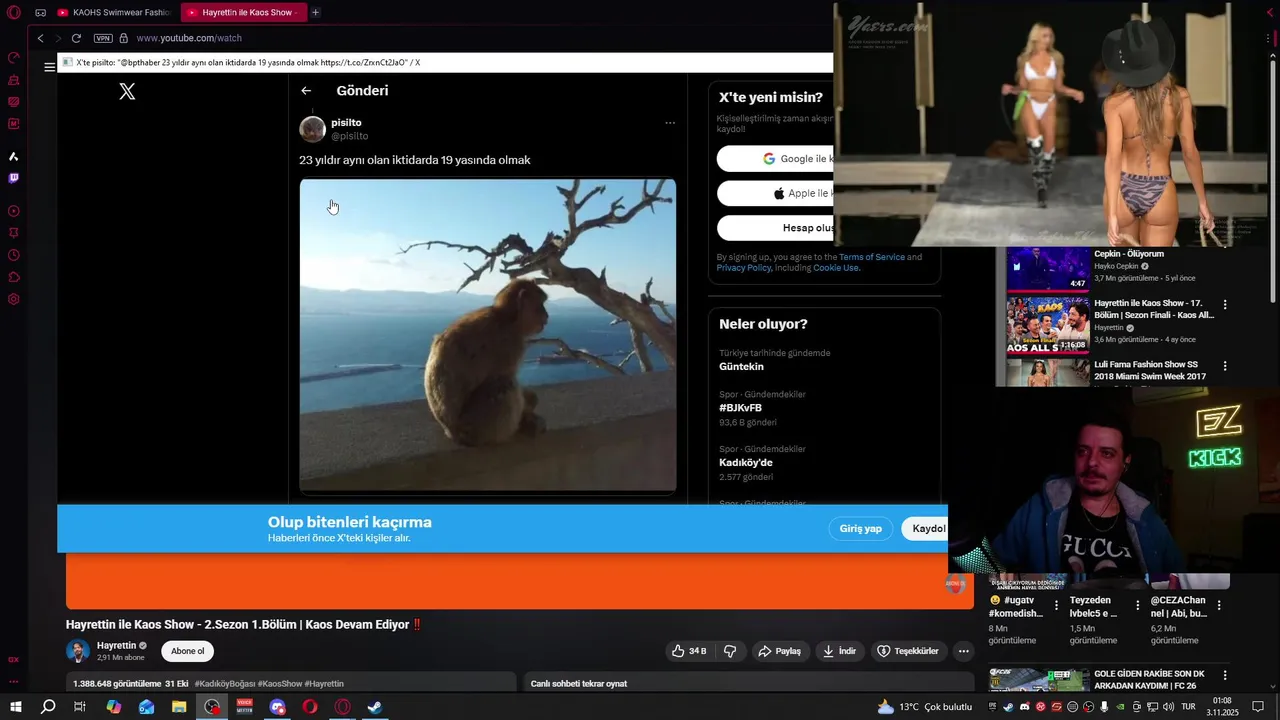Open Windows Start menu
Image resolution: width=1280 pixels, height=720 pixels.
(15, 707)
